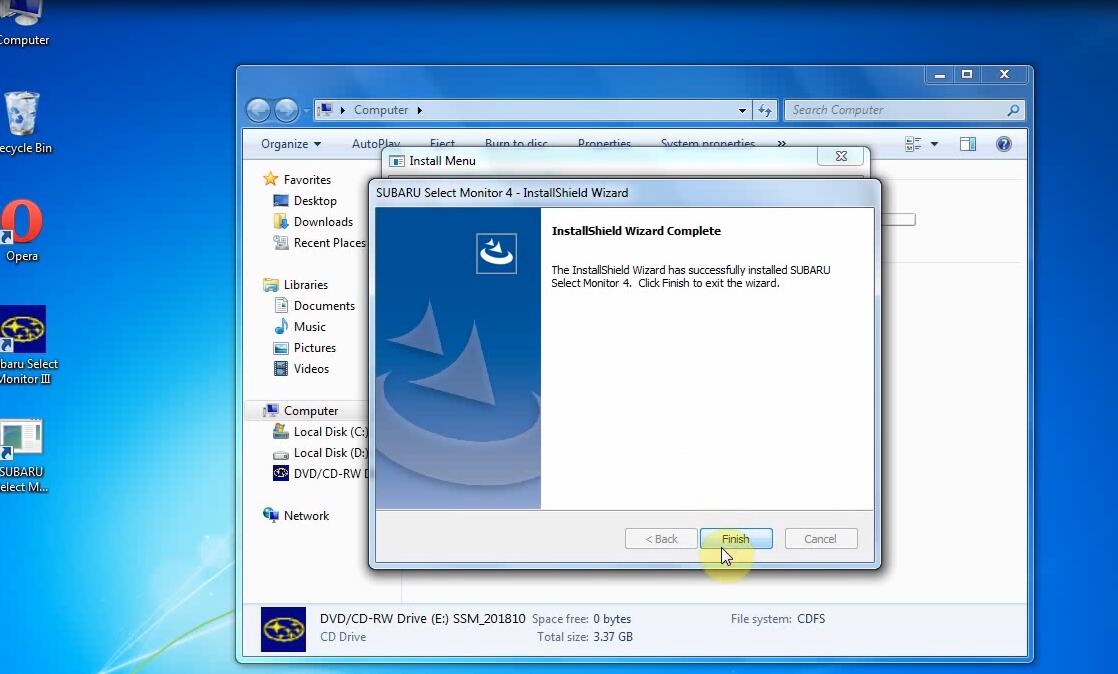Click the Documents icon in Libraries
1118x674 pixels.
point(281,305)
